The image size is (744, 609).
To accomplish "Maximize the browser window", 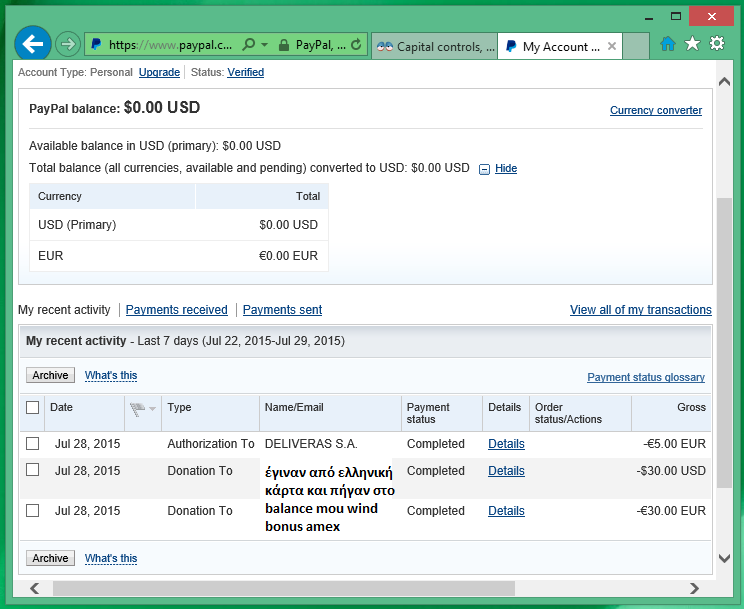I will point(676,16).
